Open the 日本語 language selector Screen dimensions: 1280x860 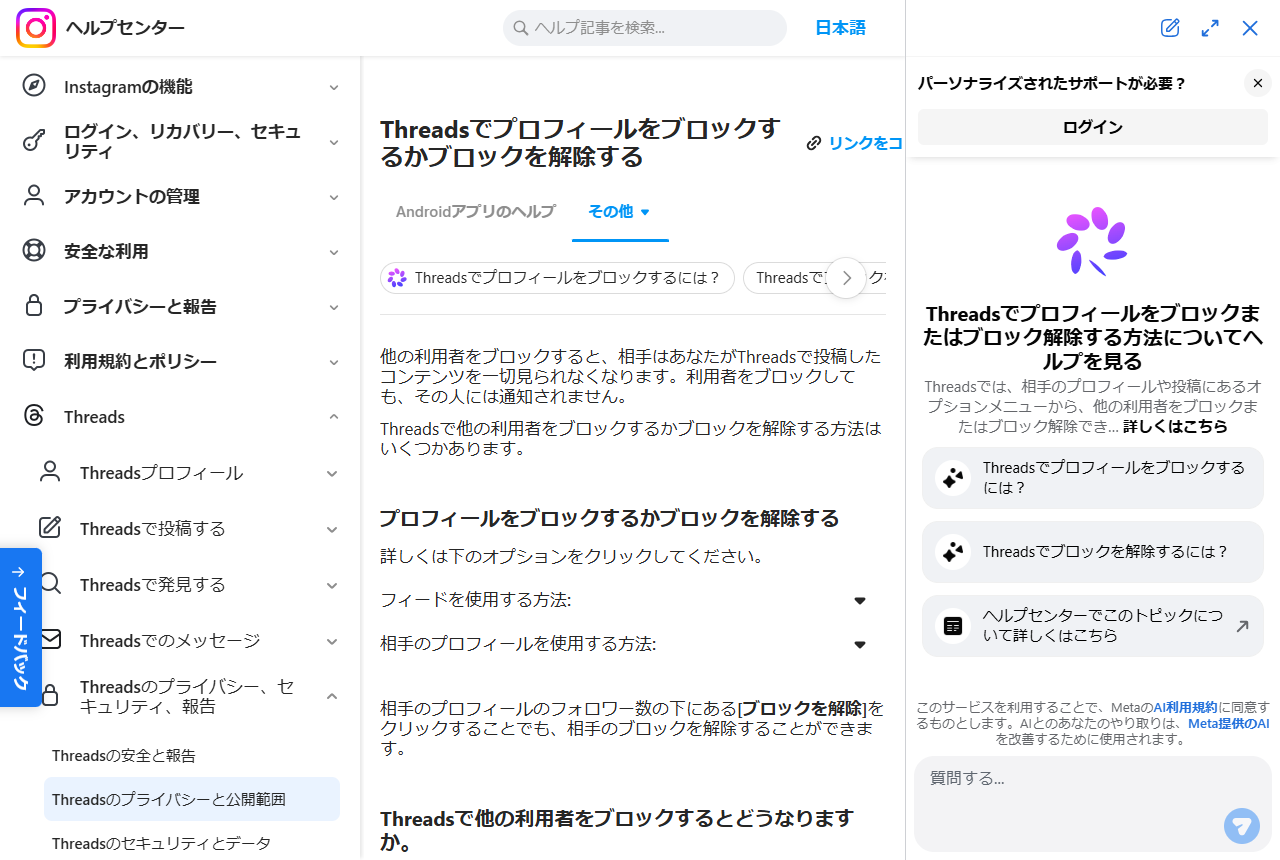[x=840, y=28]
